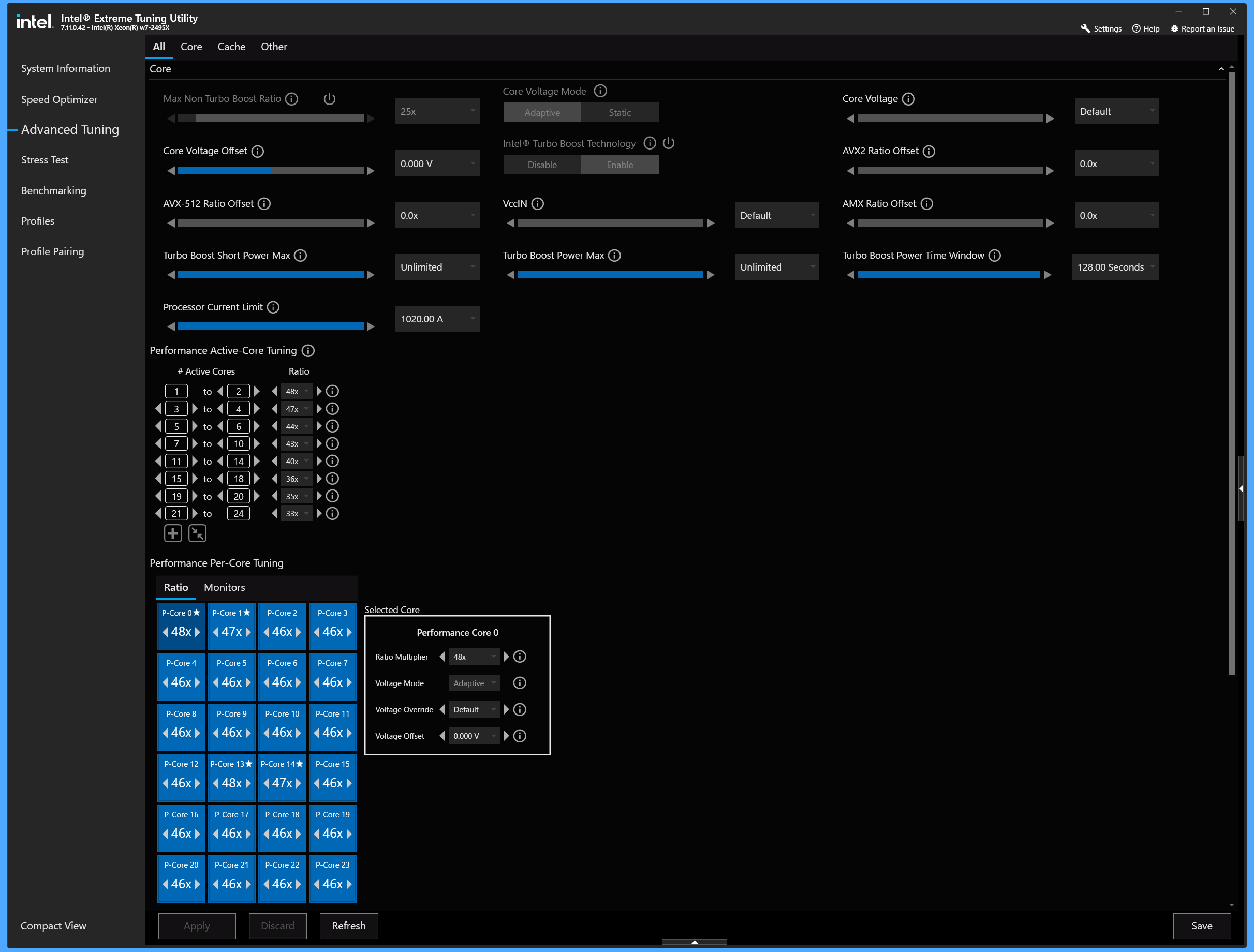
Task: Show info for Turbo Boost Power Max
Action: [x=614, y=256]
